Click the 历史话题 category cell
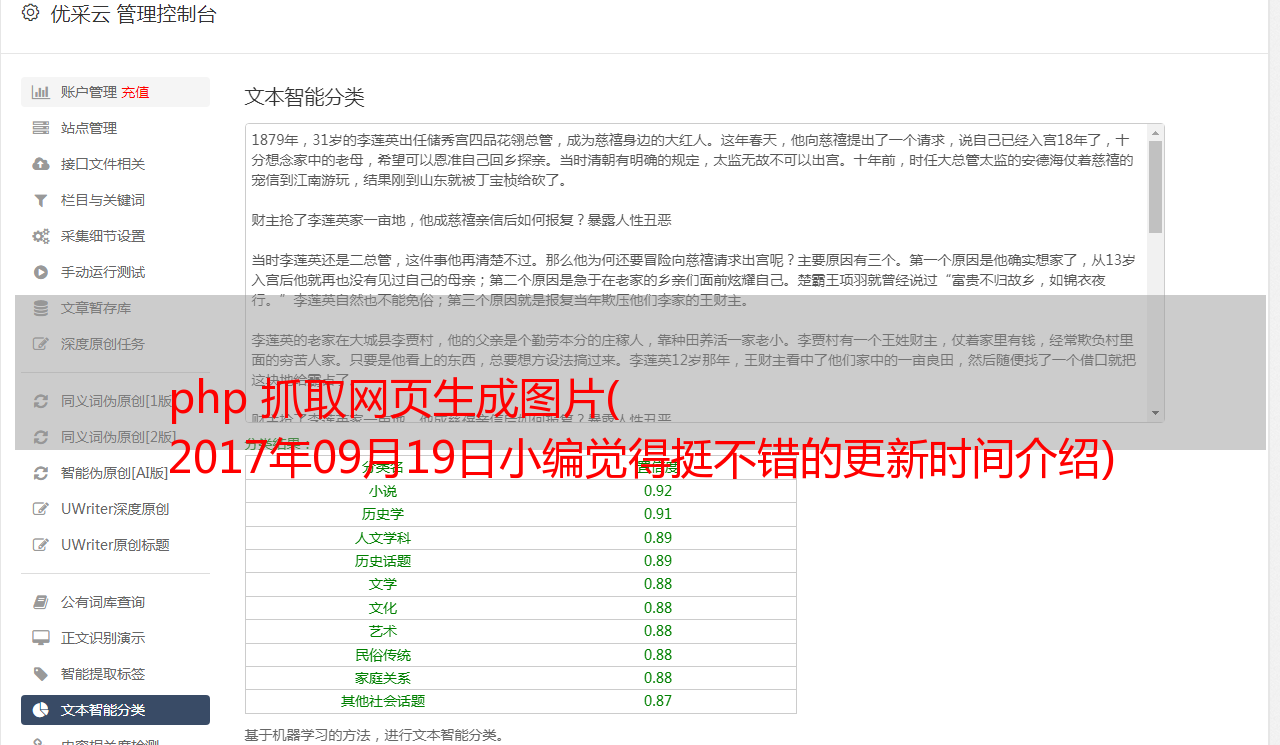The height and width of the screenshot is (745, 1280). [383, 561]
